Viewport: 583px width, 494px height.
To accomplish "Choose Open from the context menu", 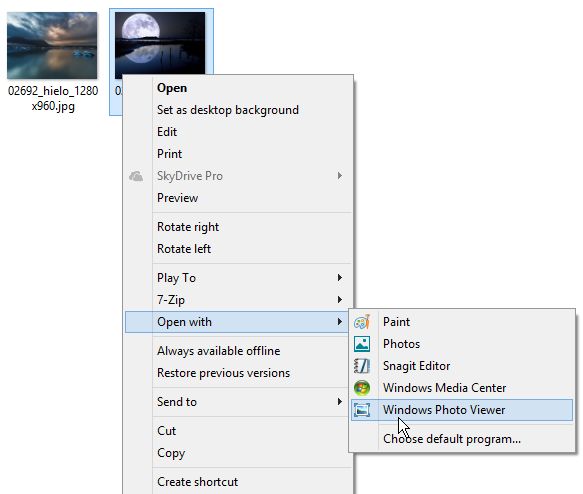I will point(238,88).
